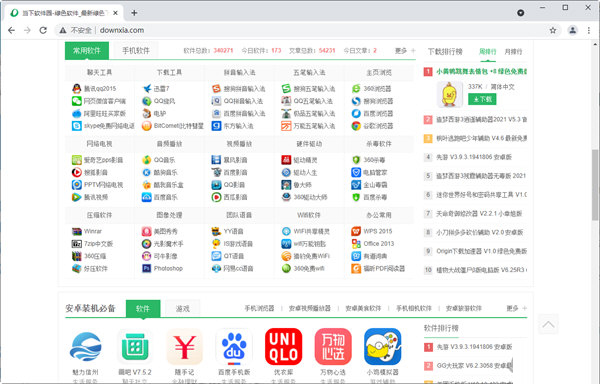Open the 百度手机版 paw app icon
Image resolution: width=600 pixels, height=384 pixels.
point(234,347)
